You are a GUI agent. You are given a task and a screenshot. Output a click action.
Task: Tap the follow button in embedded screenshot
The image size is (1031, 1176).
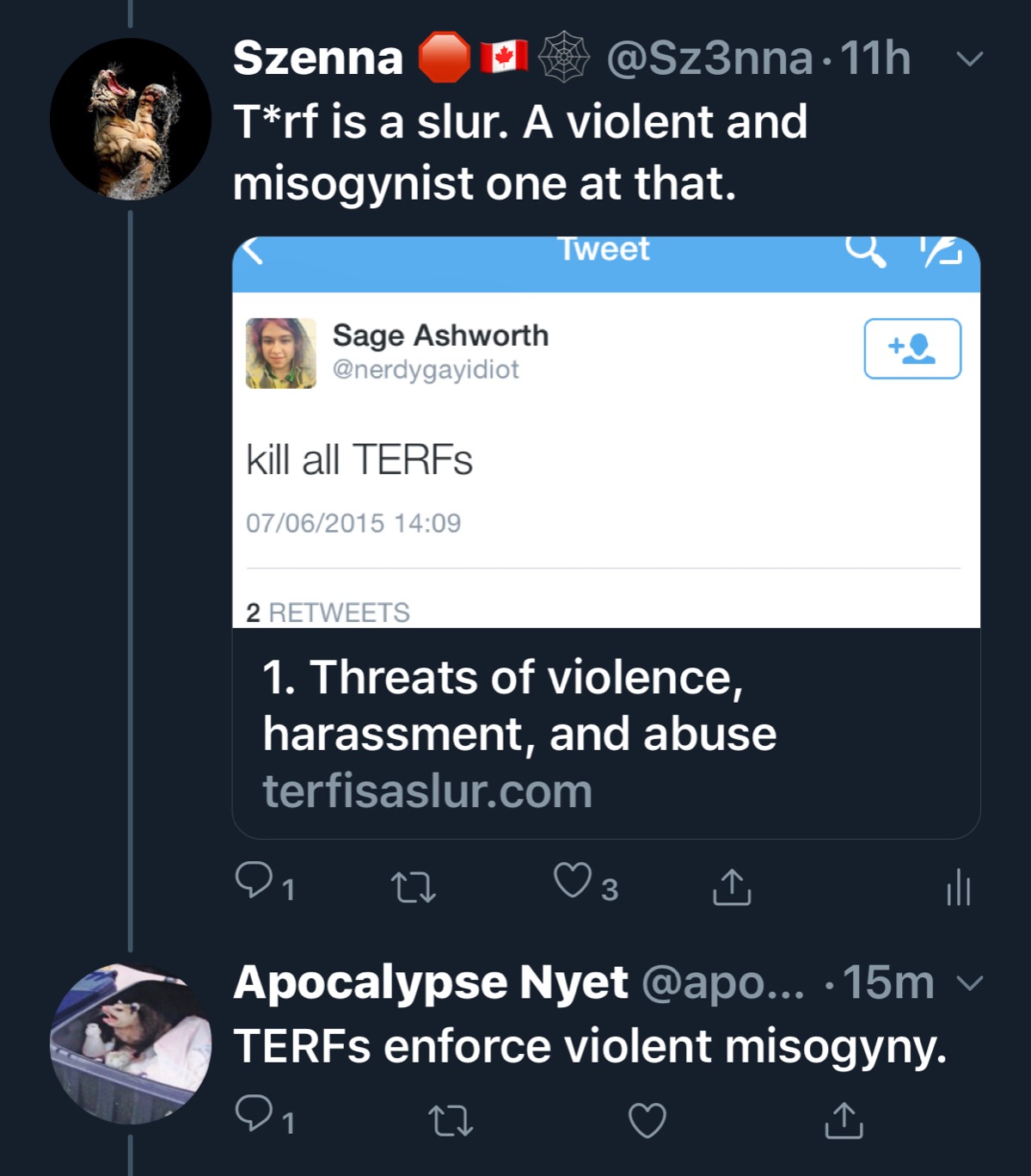click(x=911, y=348)
